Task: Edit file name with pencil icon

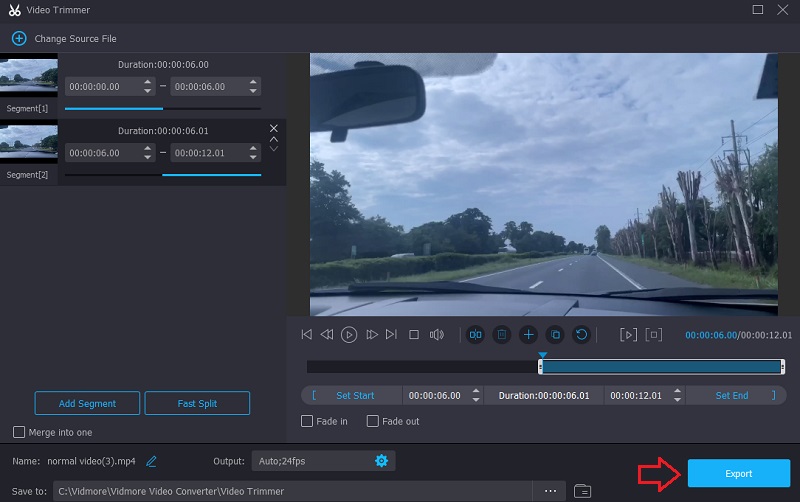Action: pos(152,461)
